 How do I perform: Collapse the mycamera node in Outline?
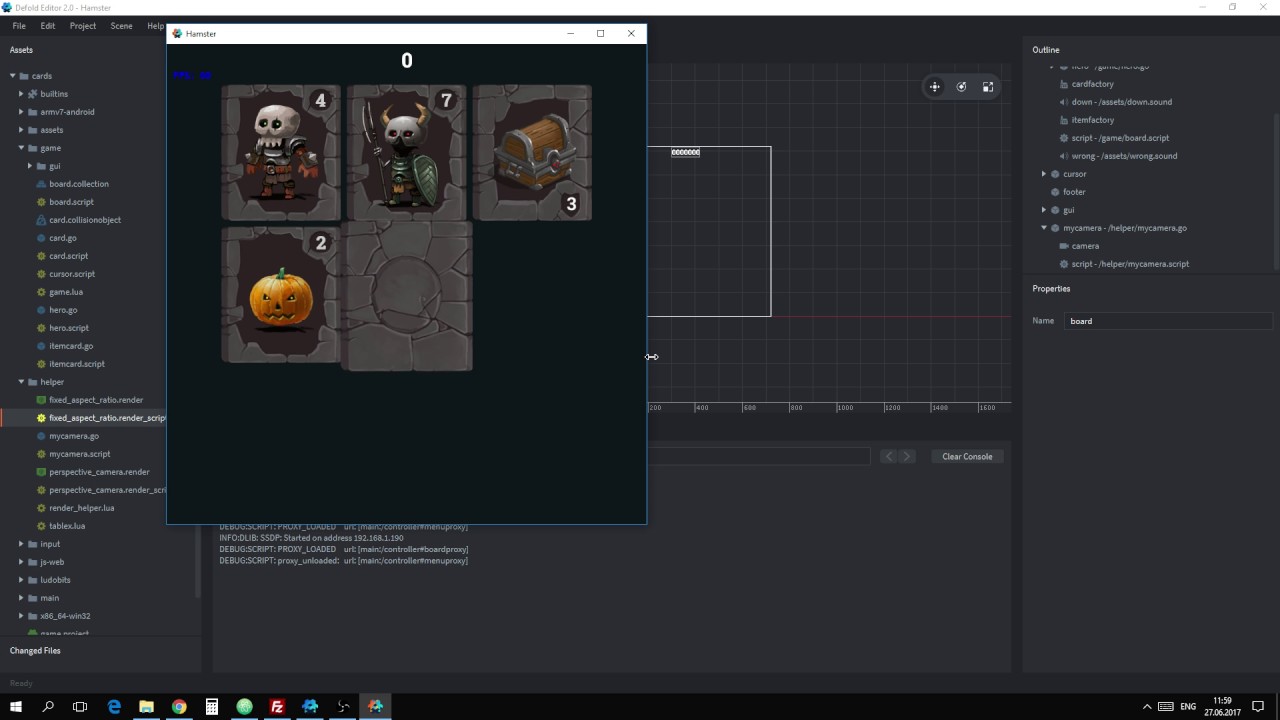coord(1044,228)
